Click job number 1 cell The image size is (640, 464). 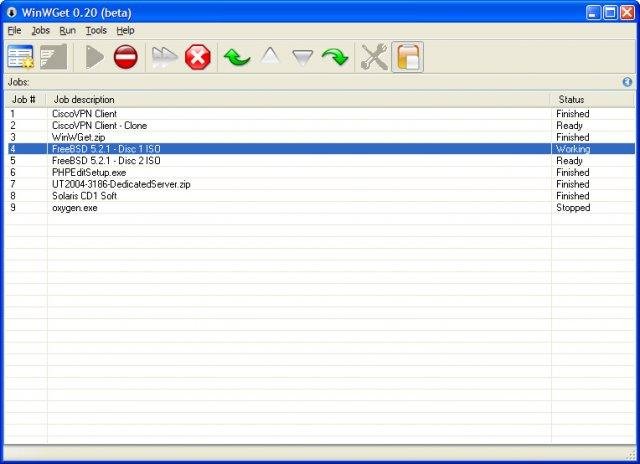pyautogui.click(x=13, y=113)
